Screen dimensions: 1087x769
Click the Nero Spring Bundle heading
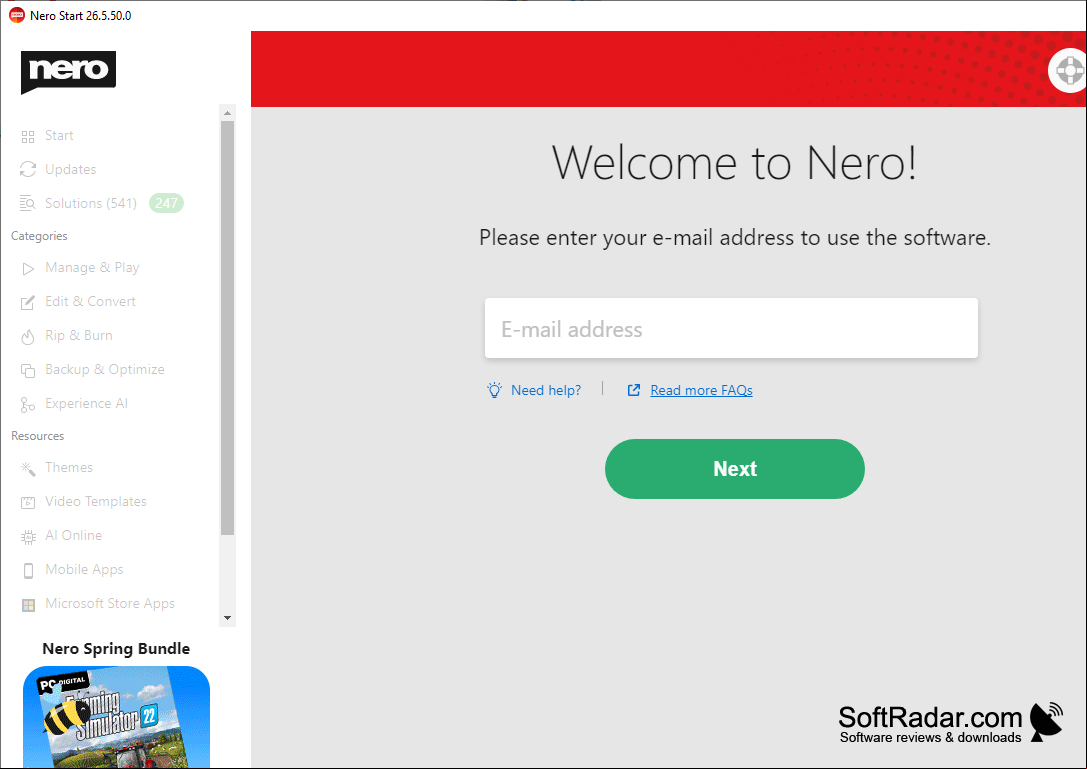click(116, 649)
